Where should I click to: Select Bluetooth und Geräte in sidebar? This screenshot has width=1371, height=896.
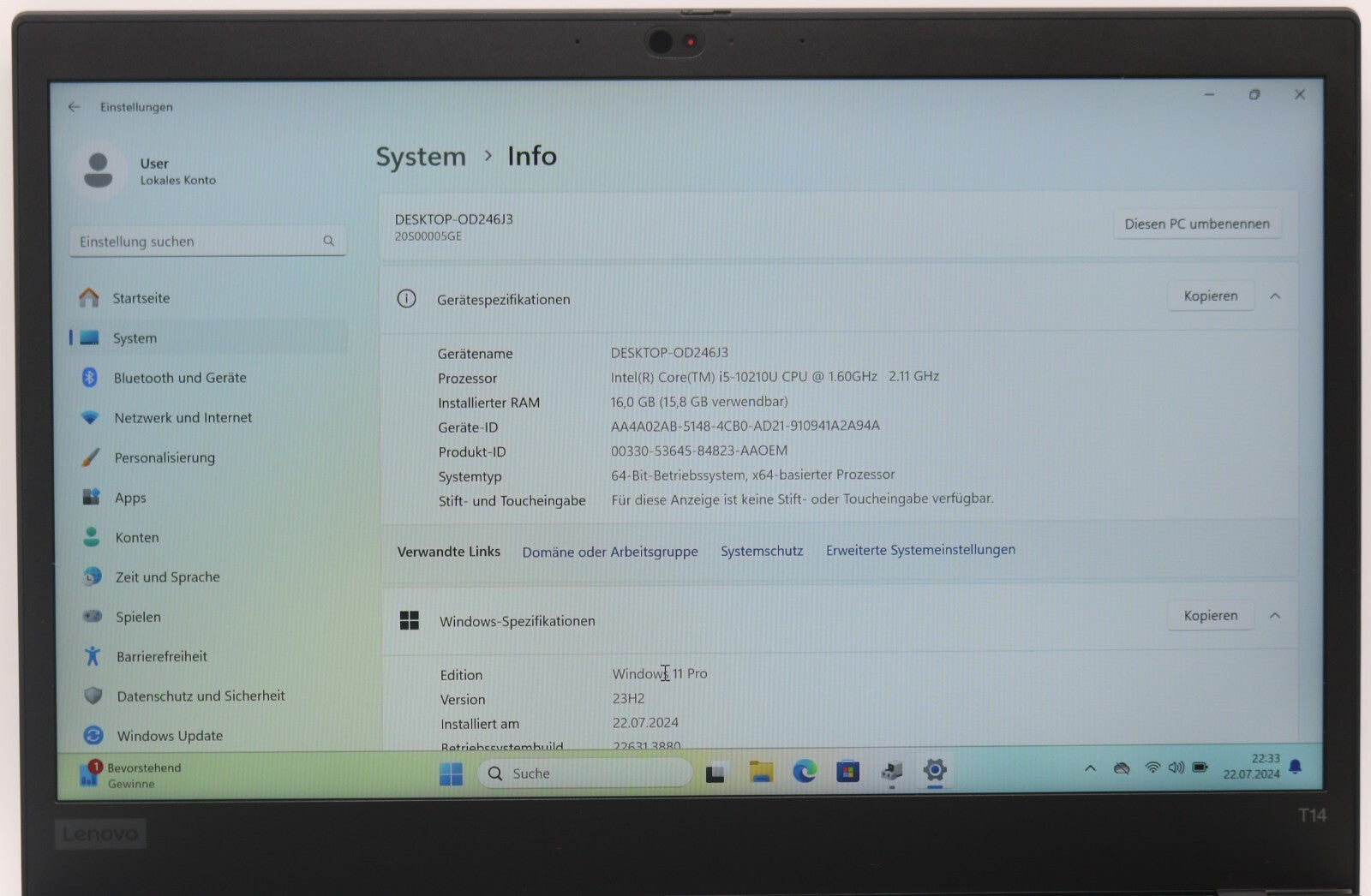coord(179,378)
